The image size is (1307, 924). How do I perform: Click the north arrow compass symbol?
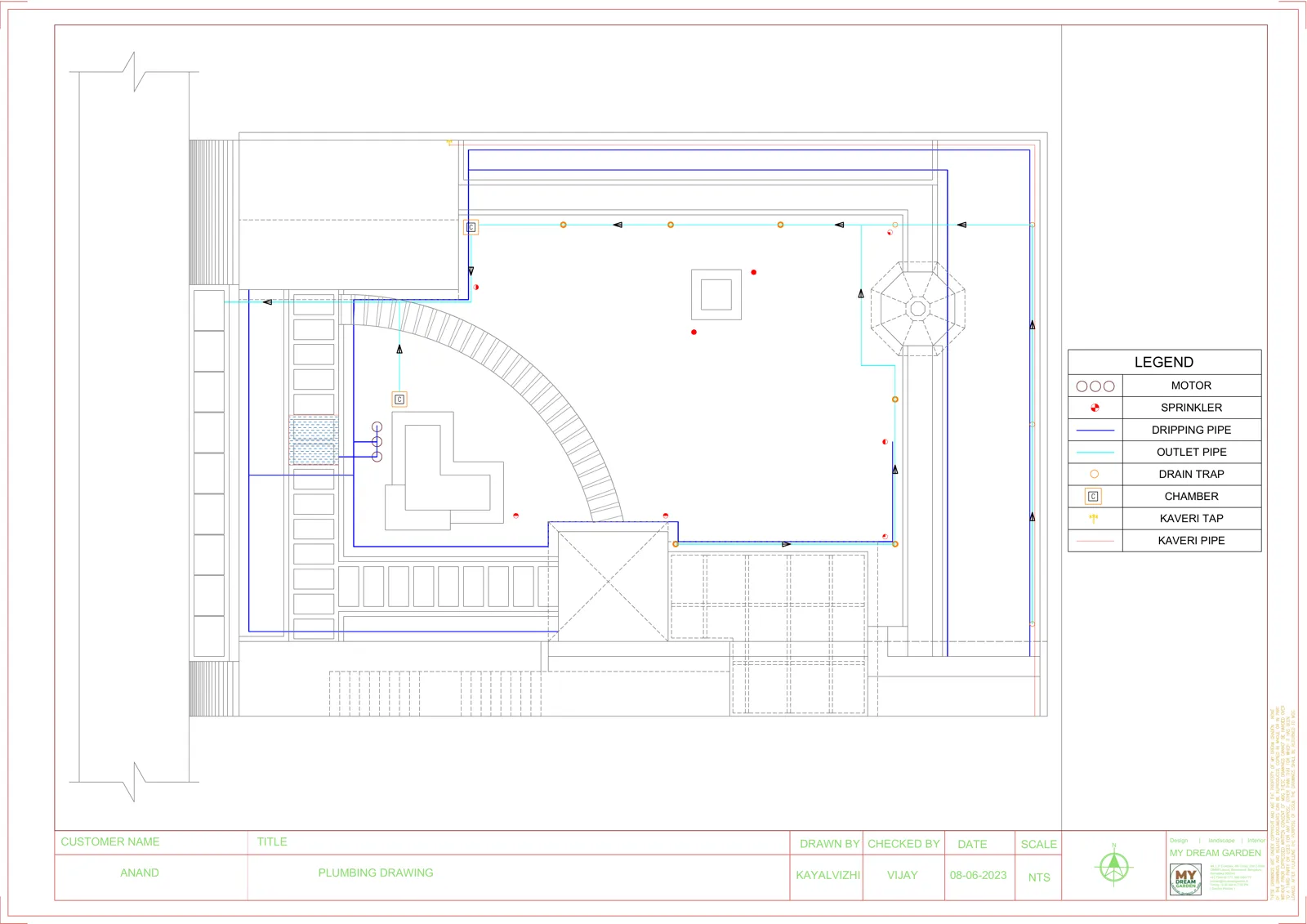coord(1113,866)
